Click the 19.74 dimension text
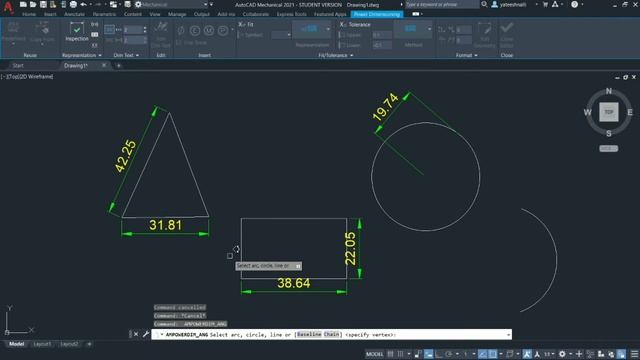 coord(385,107)
